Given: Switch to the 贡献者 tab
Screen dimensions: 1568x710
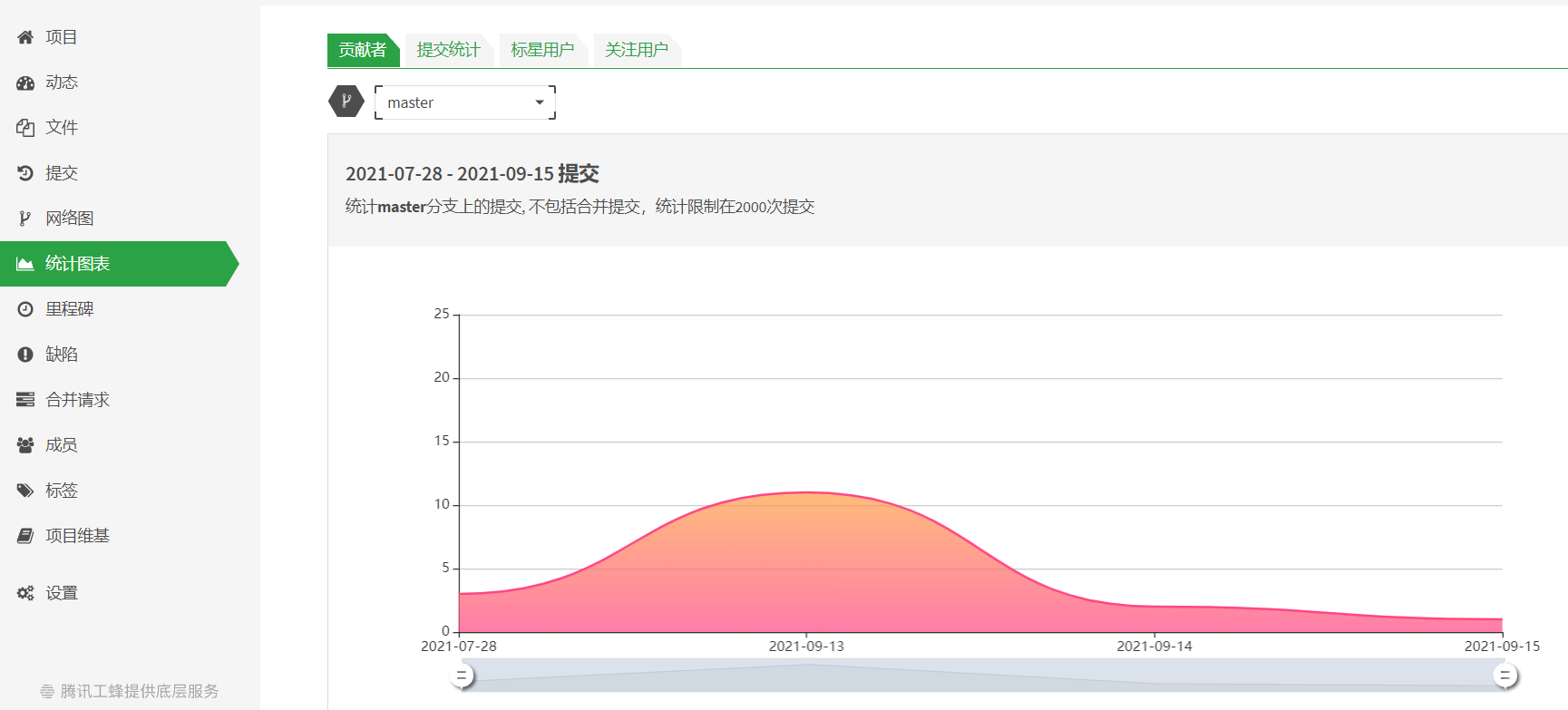Looking at the screenshot, I should [x=363, y=50].
